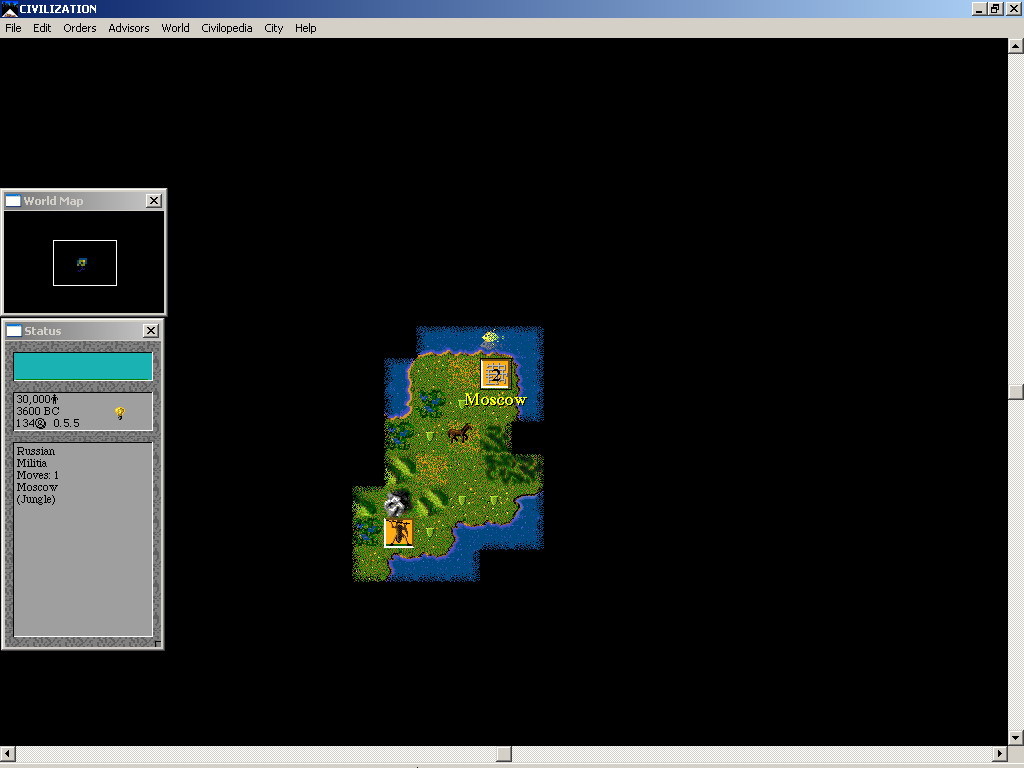Click the vertical scrollbar up arrow

1016,46
